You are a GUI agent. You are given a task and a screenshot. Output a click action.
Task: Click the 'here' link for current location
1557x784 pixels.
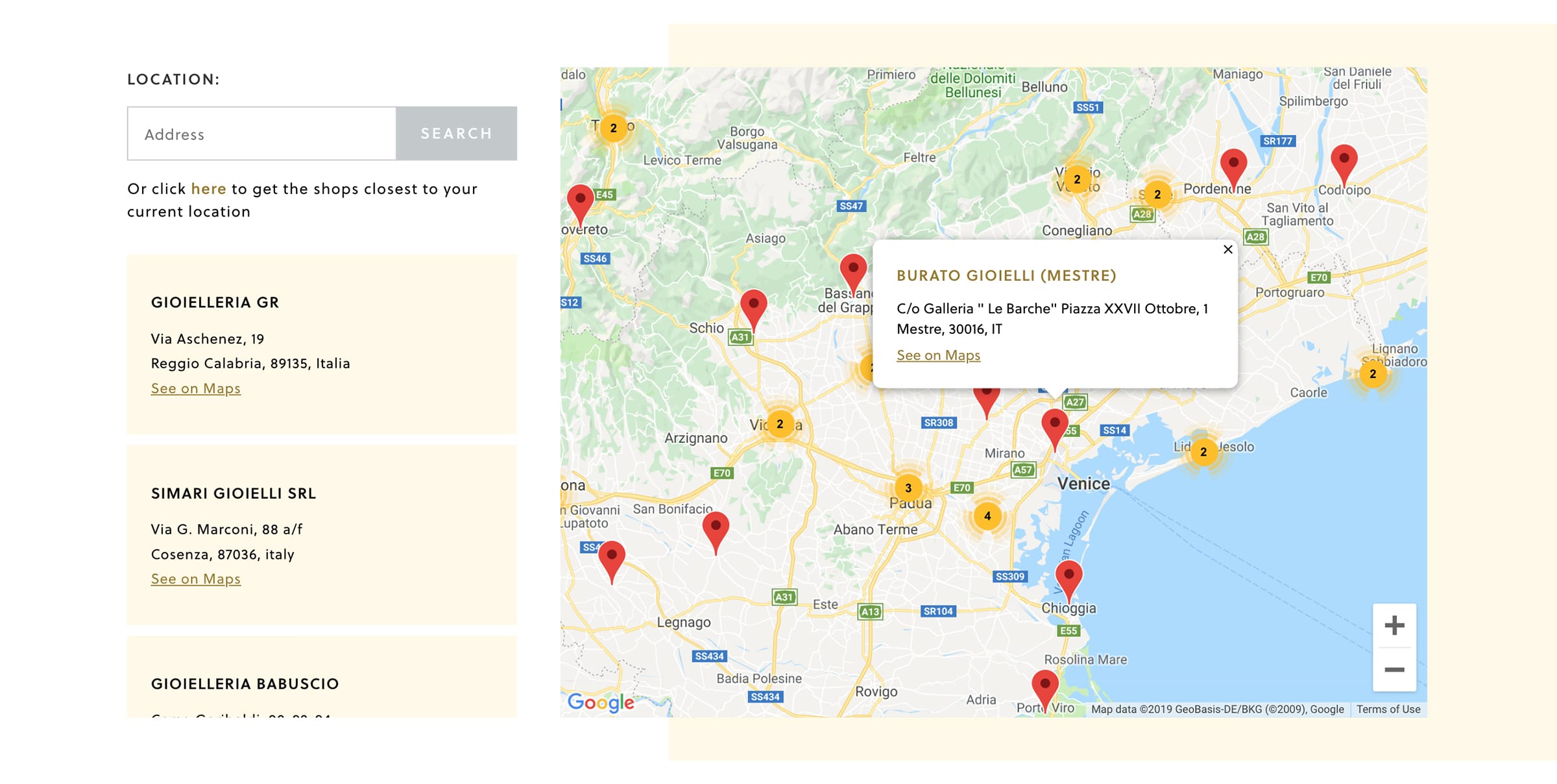click(x=208, y=188)
